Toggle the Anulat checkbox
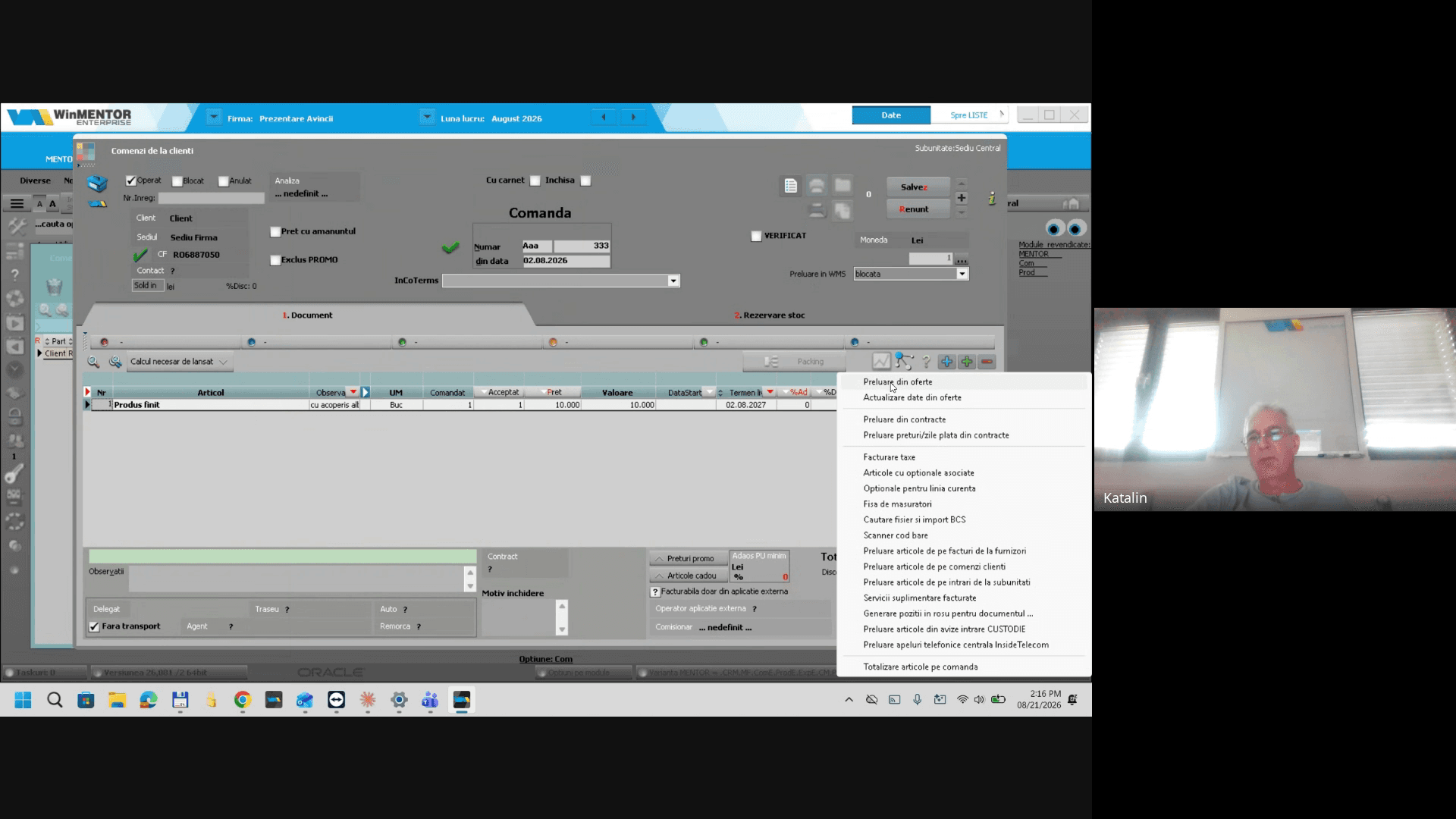 pyautogui.click(x=223, y=181)
